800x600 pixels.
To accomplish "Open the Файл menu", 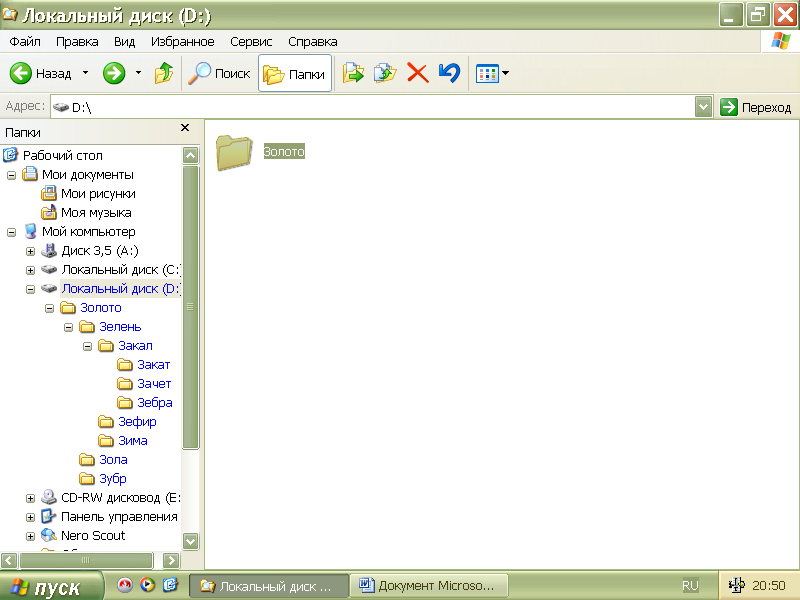I will pyautogui.click(x=25, y=42).
